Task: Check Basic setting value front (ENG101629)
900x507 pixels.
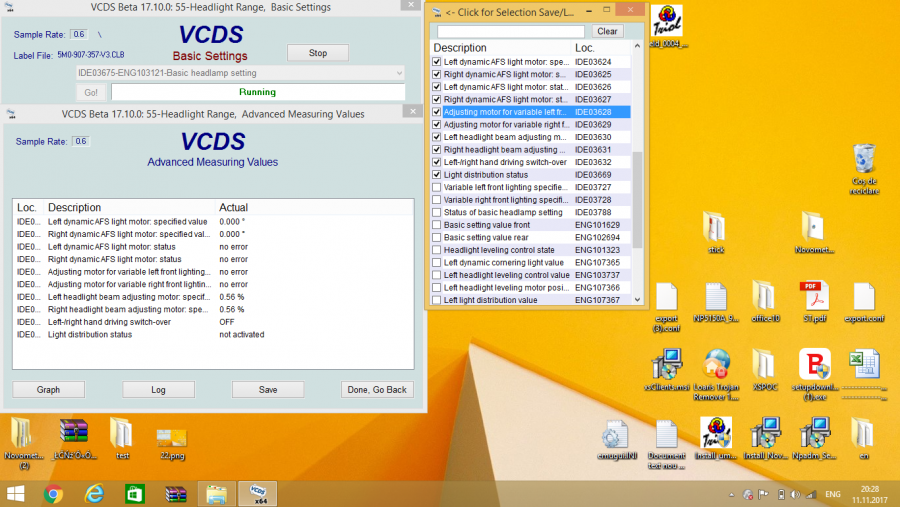Action: (x=436, y=225)
